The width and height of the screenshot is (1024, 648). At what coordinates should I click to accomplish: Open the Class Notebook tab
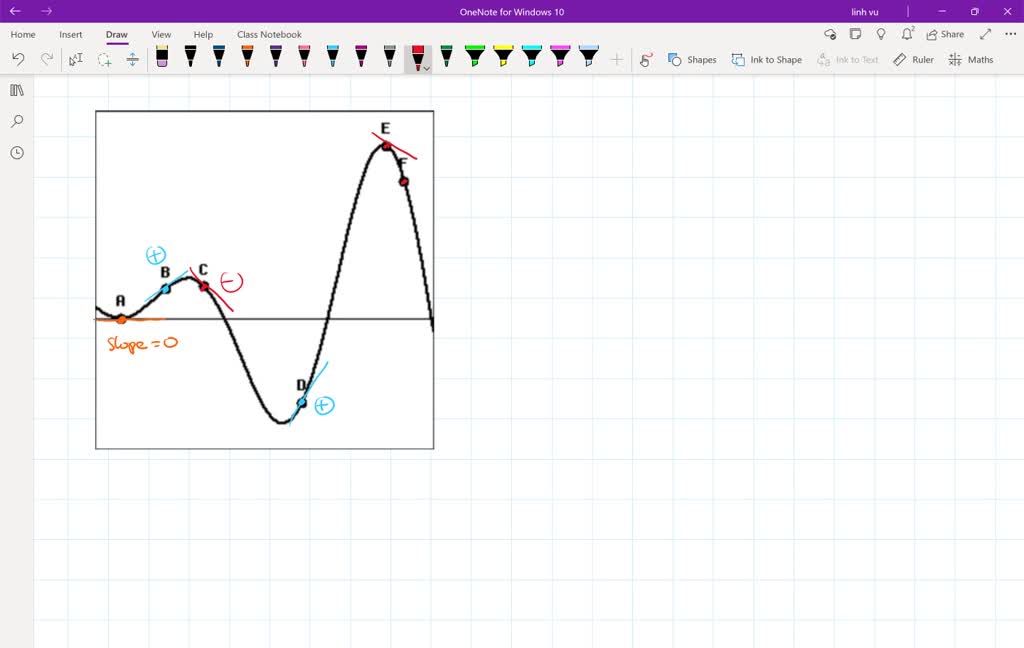coord(268,33)
